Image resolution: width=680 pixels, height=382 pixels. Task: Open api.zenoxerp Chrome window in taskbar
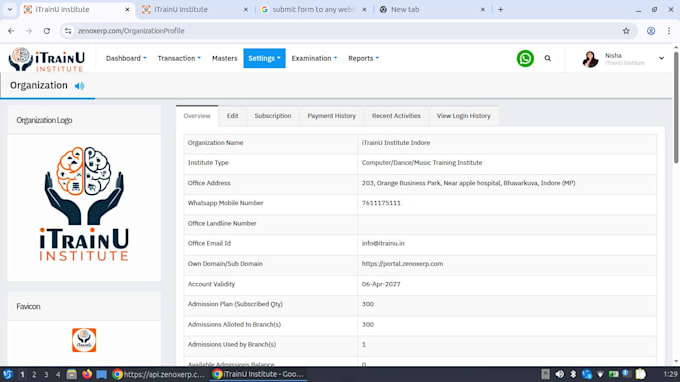158,374
